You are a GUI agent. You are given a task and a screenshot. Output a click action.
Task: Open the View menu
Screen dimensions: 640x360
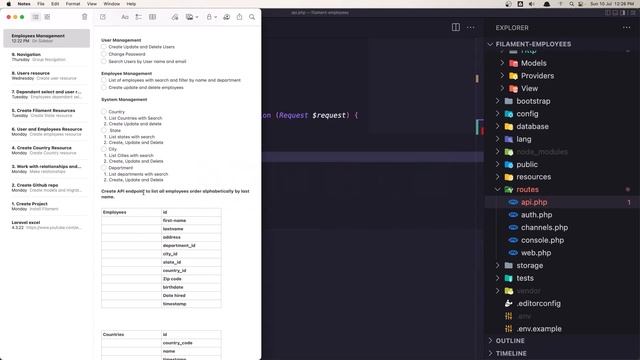click(92, 4)
